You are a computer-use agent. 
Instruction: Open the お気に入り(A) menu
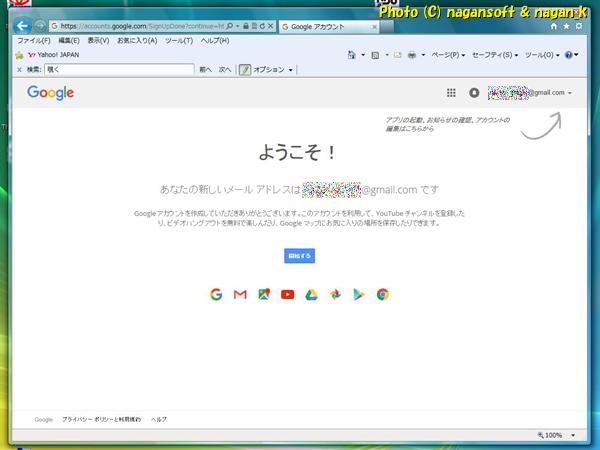tap(137, 41)
